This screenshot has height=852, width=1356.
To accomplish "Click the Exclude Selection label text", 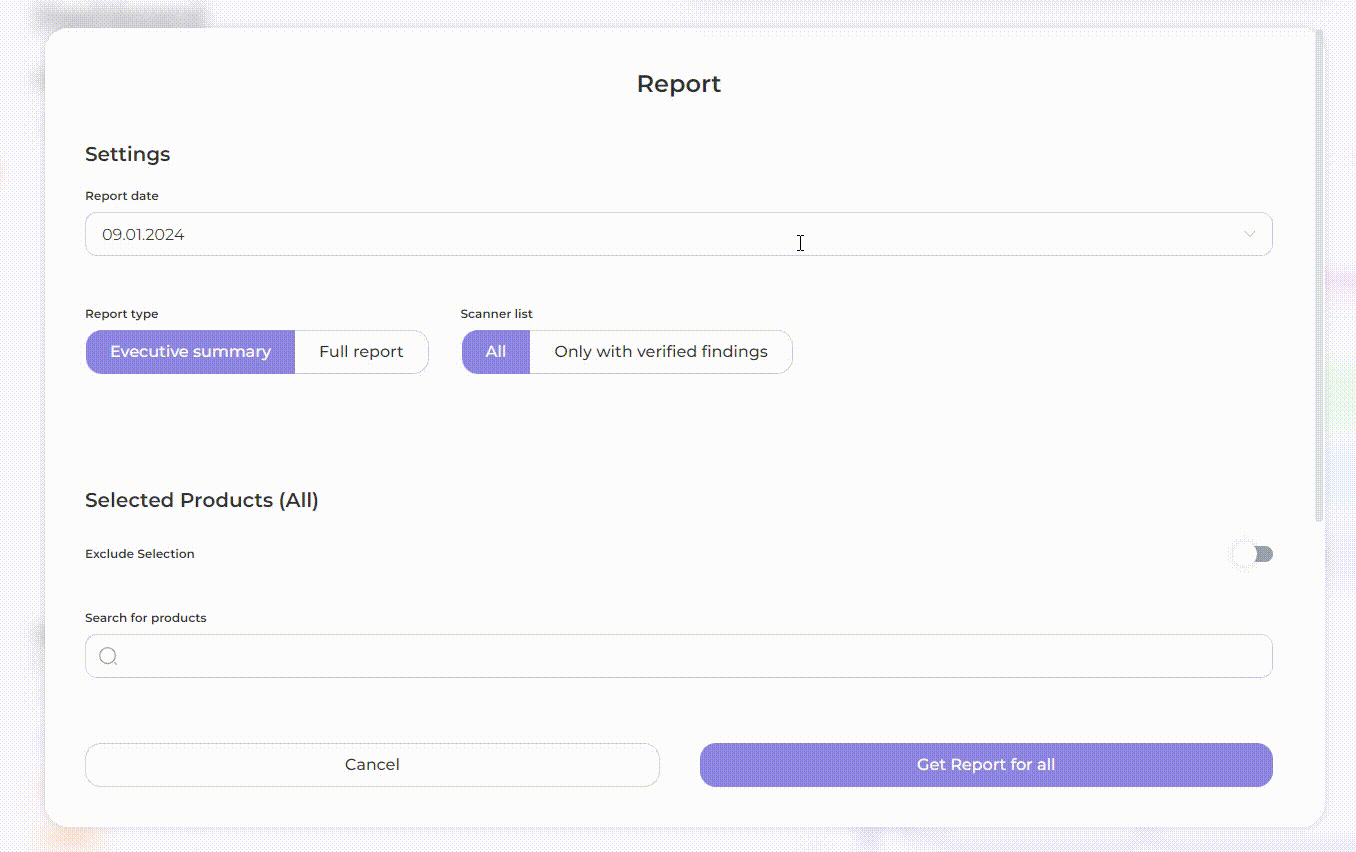I will click(x=139, y=554).
